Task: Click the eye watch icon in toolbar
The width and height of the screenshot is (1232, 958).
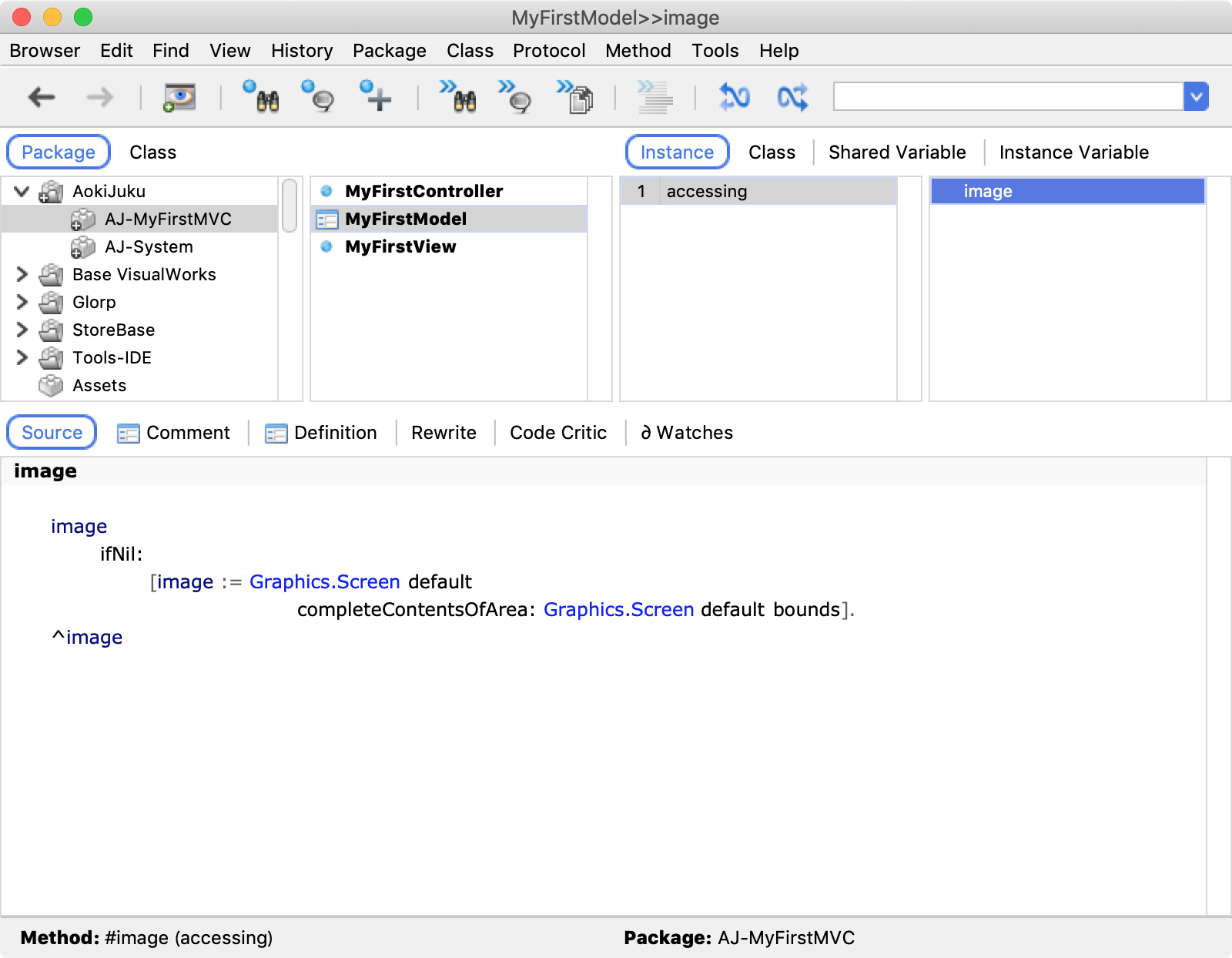Action: [179, 97]
